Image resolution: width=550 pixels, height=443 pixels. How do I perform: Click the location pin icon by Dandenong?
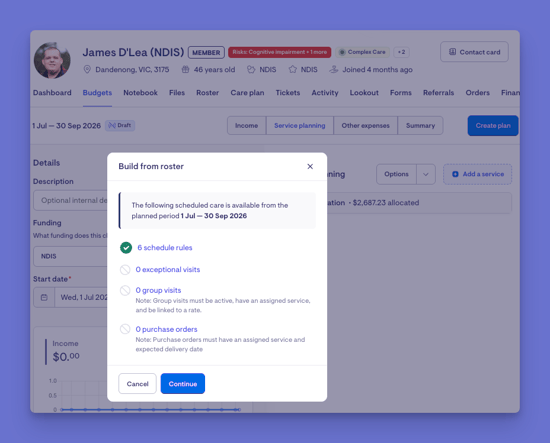(87, 69)
